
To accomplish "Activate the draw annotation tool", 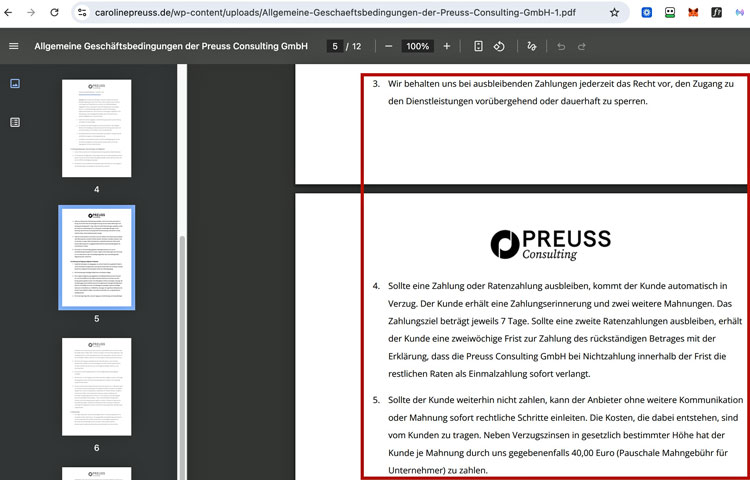I will [x=531, y=46].
